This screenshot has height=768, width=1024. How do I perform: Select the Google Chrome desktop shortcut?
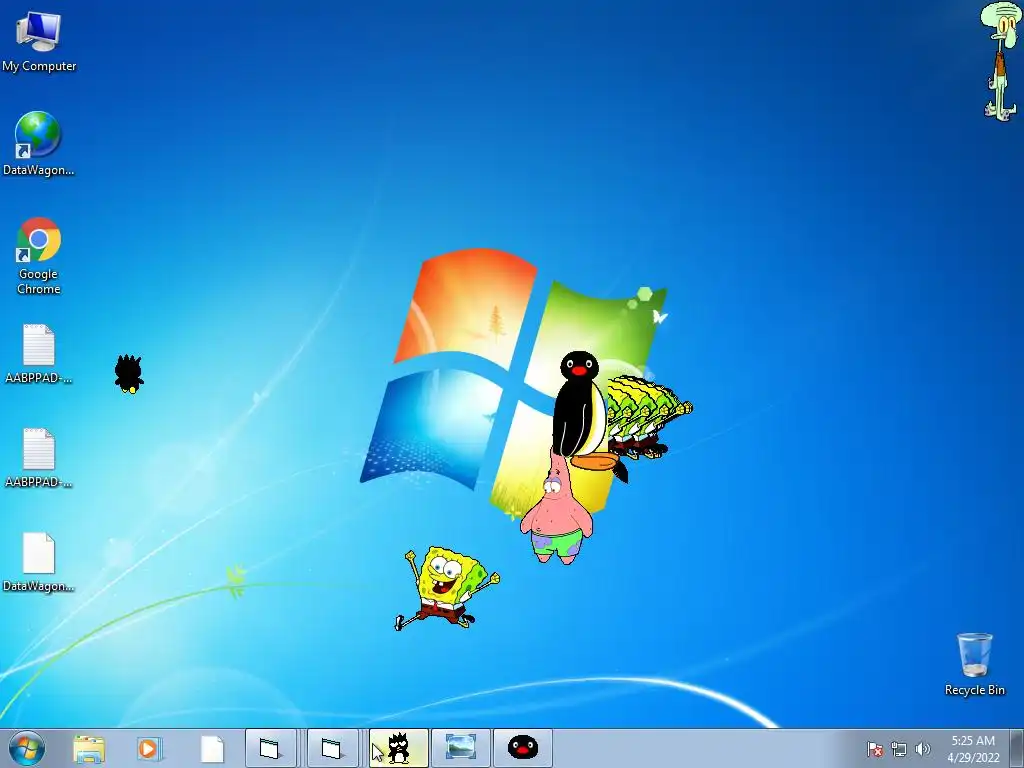tap(39, 256)
